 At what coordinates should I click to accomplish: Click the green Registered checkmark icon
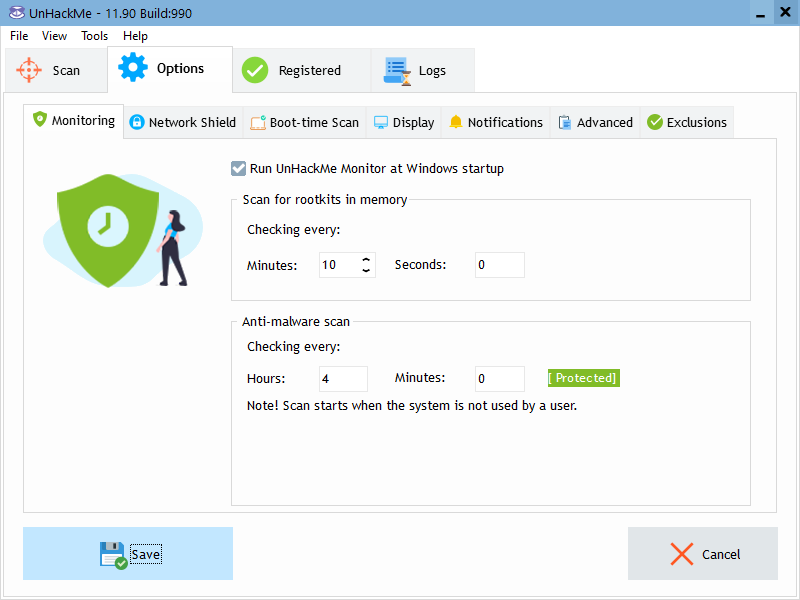[255, 70]
